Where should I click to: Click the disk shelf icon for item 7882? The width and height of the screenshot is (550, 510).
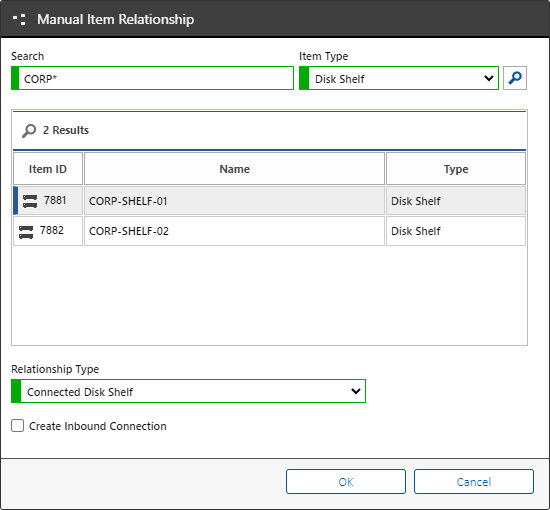[26, 232]
